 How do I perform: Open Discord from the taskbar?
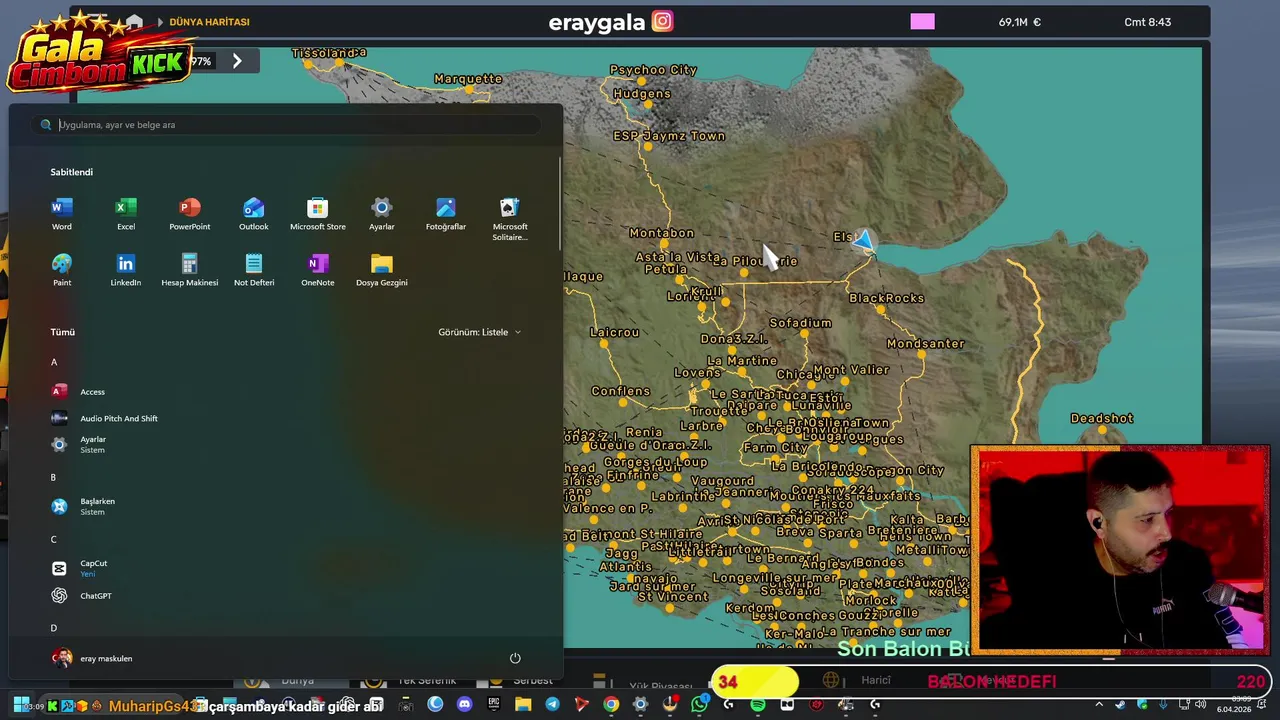point(464,704)
